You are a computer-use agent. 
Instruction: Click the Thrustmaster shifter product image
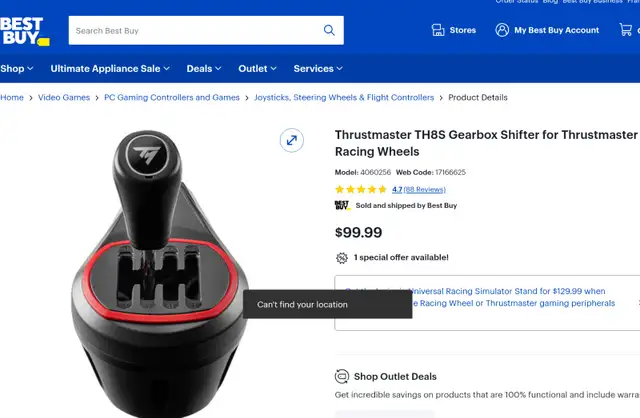click(159, 273)
